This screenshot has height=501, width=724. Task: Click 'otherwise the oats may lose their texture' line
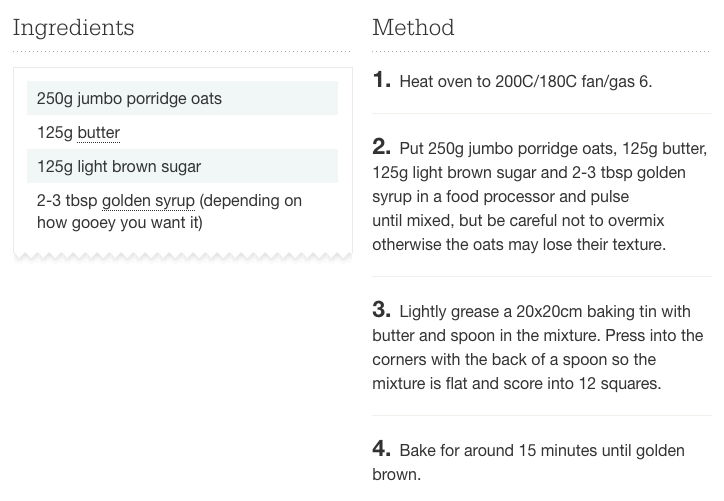[x=518, y=245]
